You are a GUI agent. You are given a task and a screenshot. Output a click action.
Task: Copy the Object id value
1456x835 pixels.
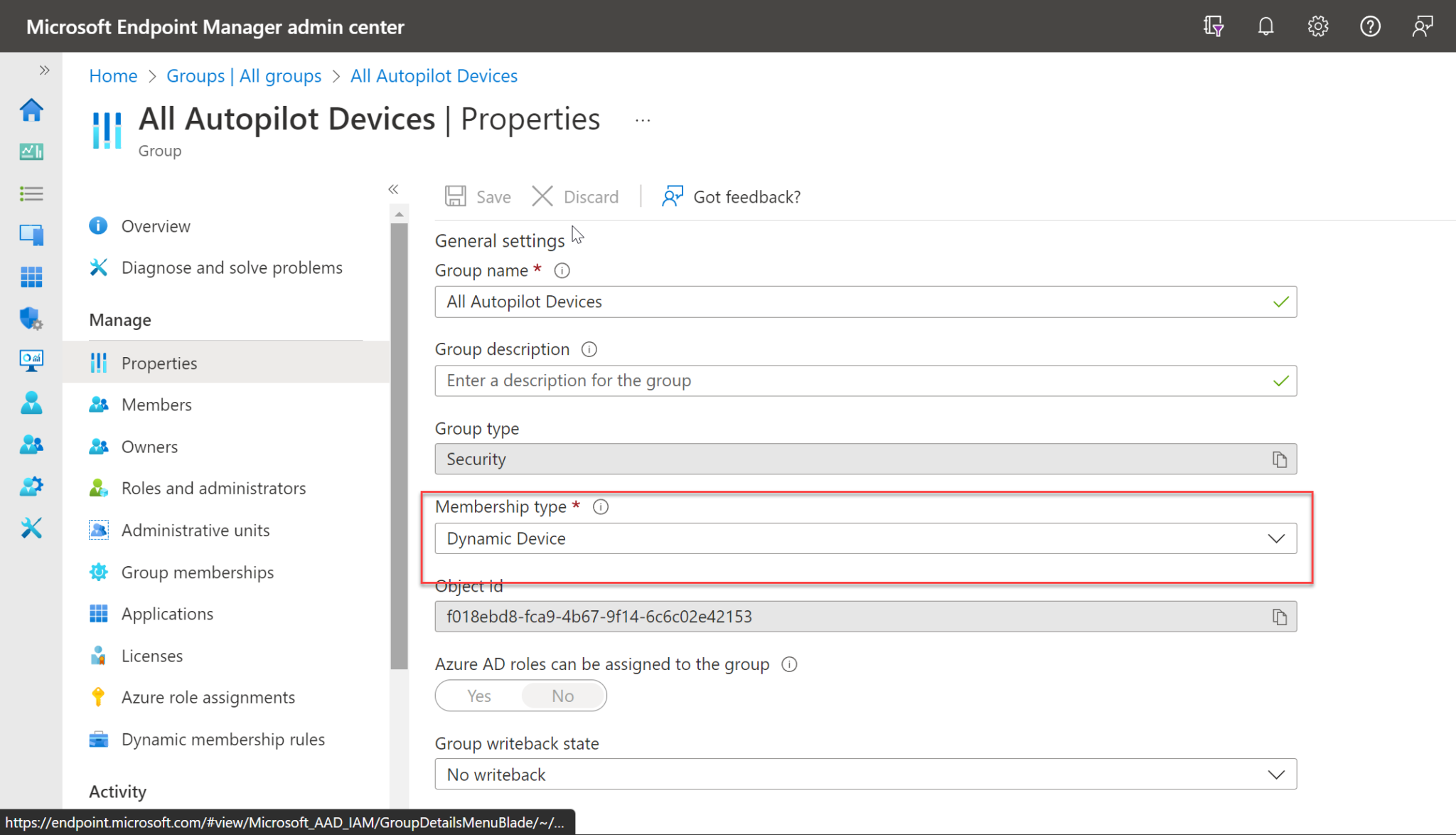1279,617
